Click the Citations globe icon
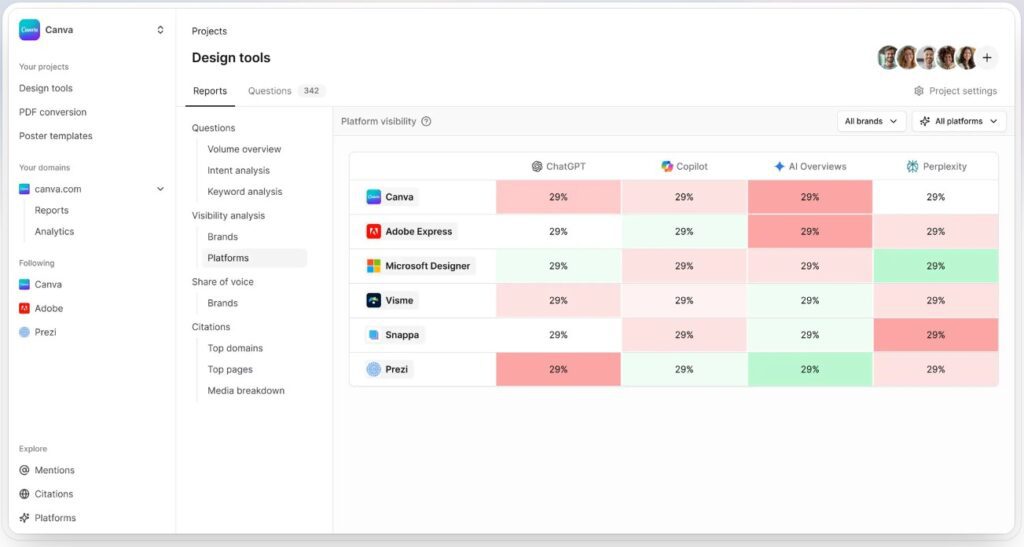Screen dimensions: 1024x547 point(24,494)
